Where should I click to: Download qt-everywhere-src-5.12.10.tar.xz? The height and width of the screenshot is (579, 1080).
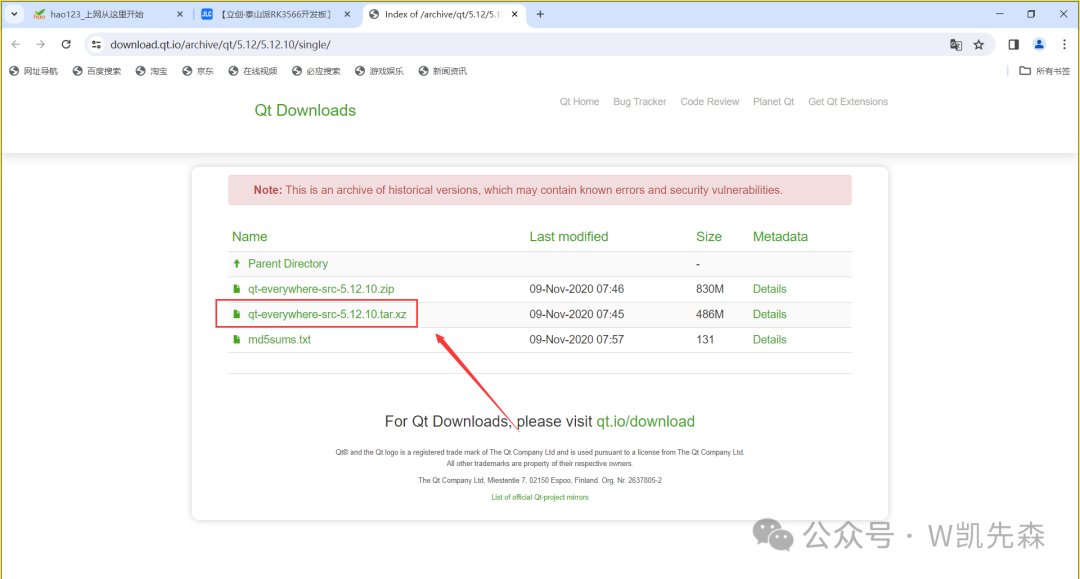click(x=326, y=314)
